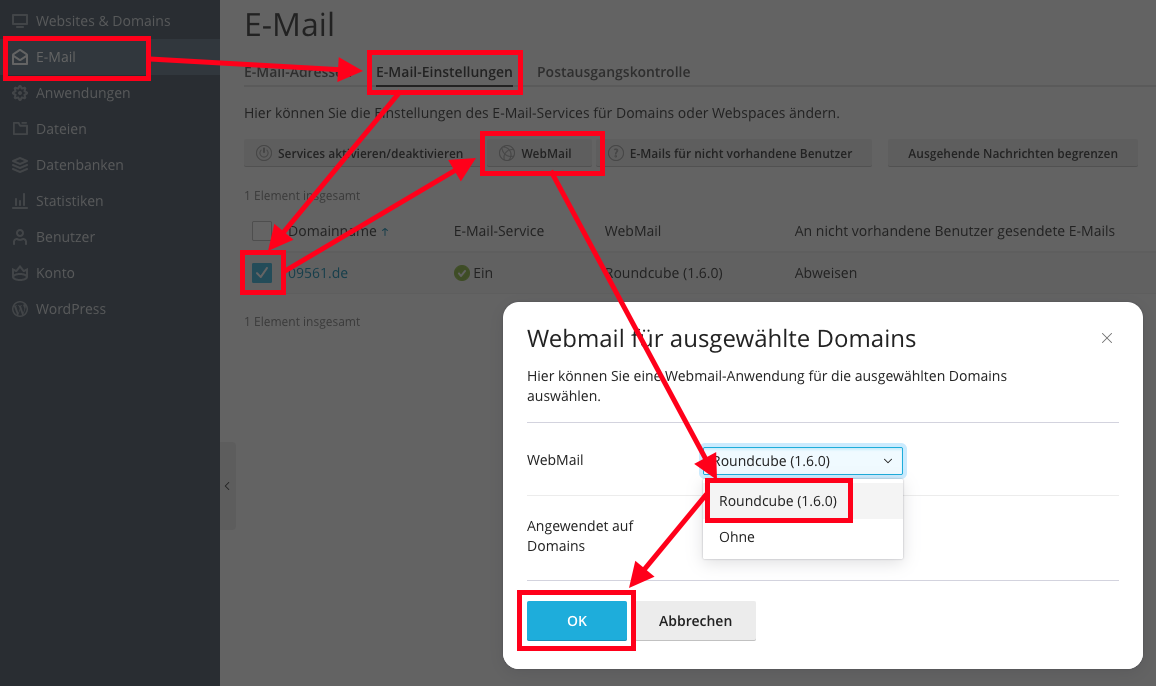This screenshot has height=686, width=1156.
Task: Click the Statistiken bar chart icon
Action: (20, 201)
